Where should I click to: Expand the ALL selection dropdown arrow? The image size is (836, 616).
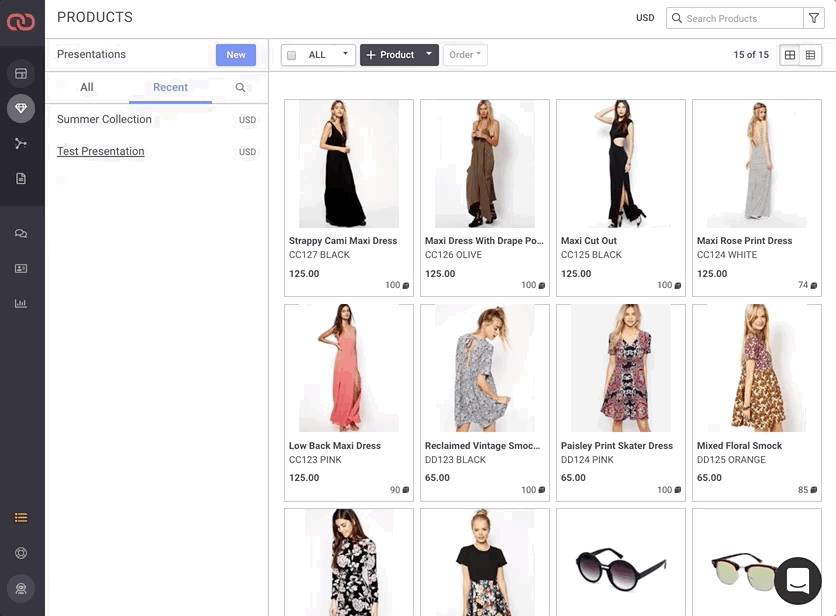click(345, 54)
